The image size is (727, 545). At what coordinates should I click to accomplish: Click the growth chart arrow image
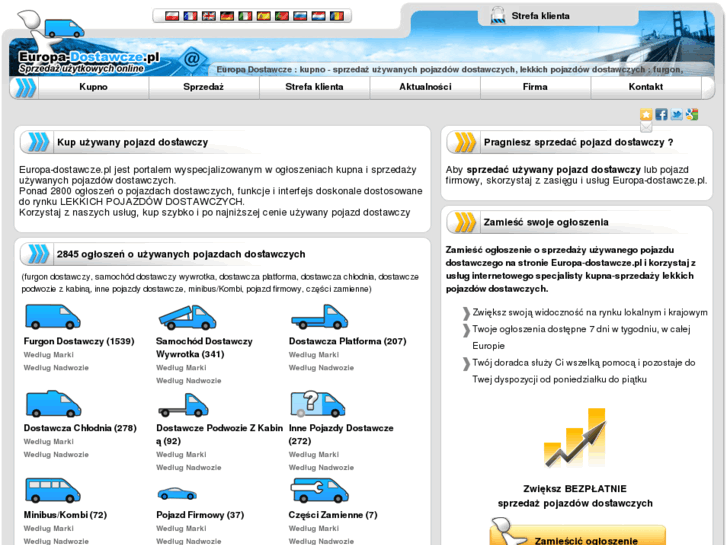(x=575, y=438)
